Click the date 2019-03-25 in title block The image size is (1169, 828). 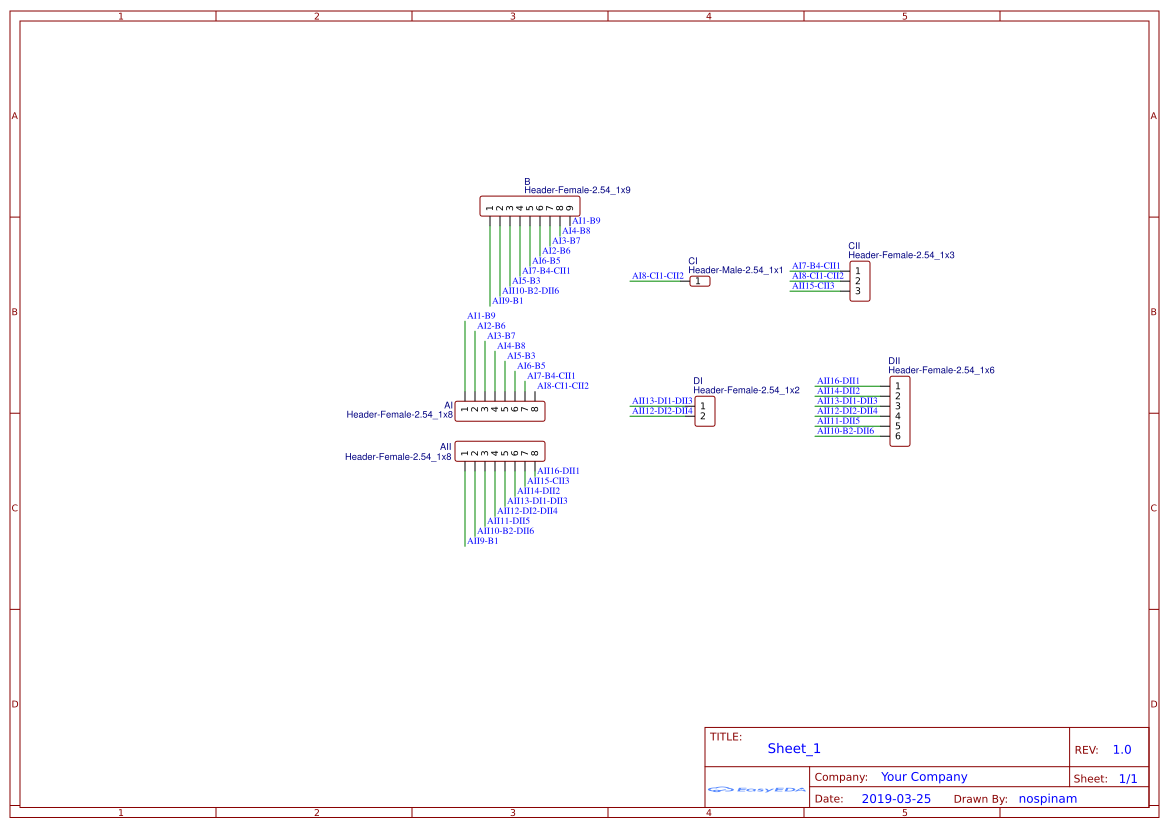(894, 798)
